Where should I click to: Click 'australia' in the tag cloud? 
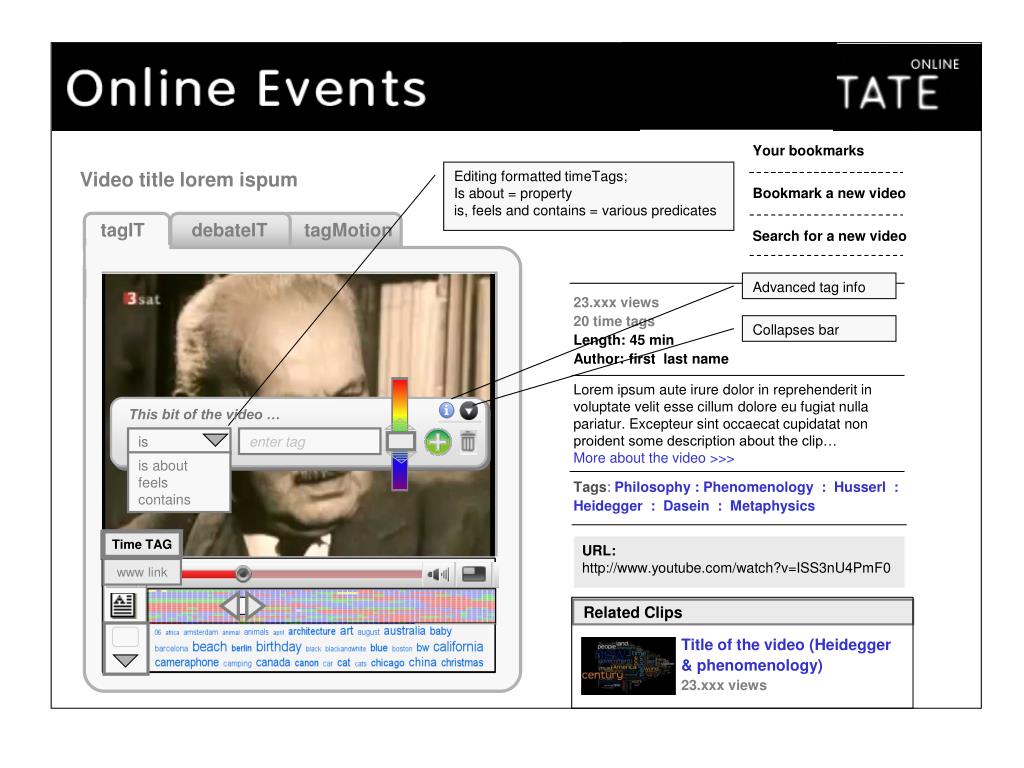pyautogui.click(x=404, y=631)
